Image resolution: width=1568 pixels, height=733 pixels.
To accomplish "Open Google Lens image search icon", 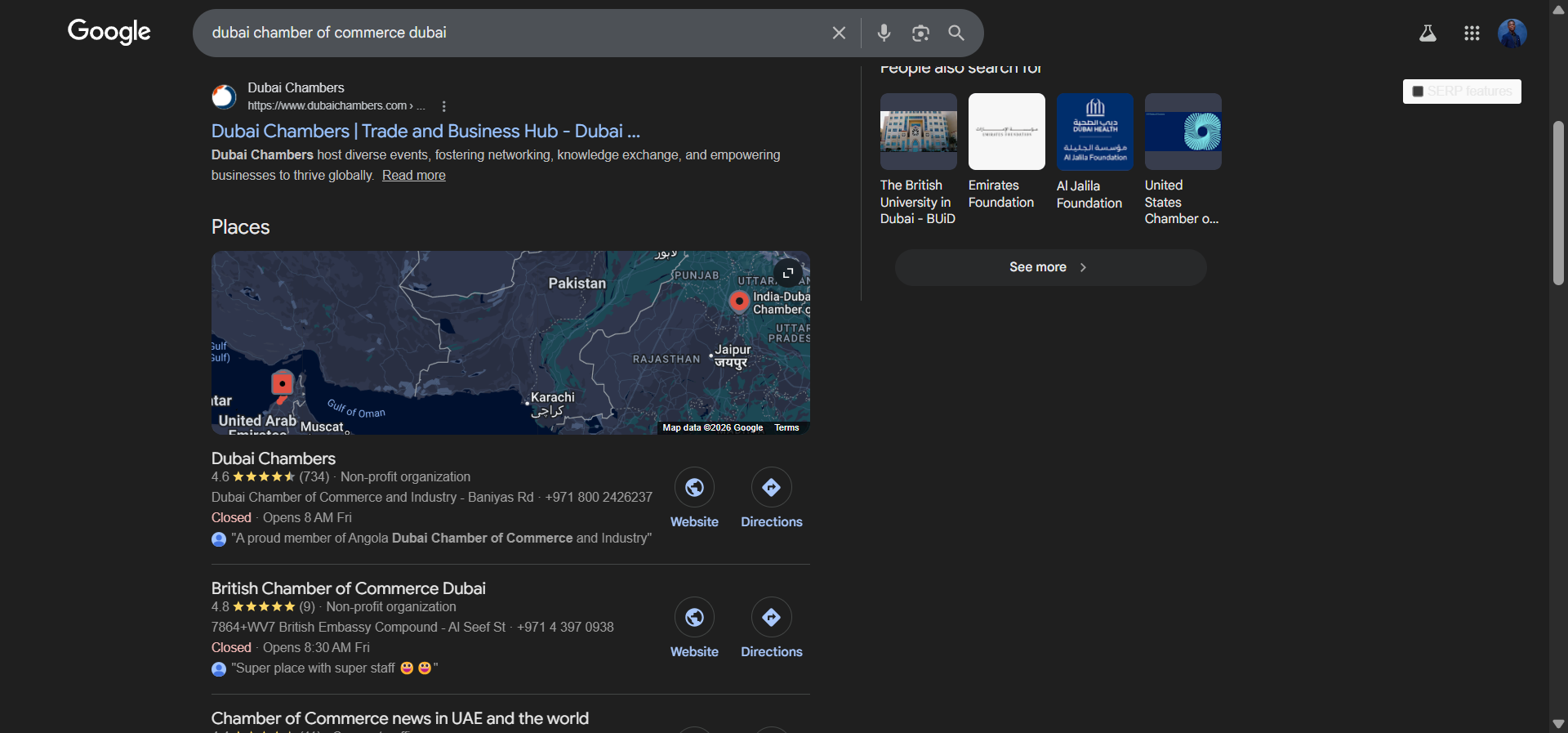I will tap(920, 33).
